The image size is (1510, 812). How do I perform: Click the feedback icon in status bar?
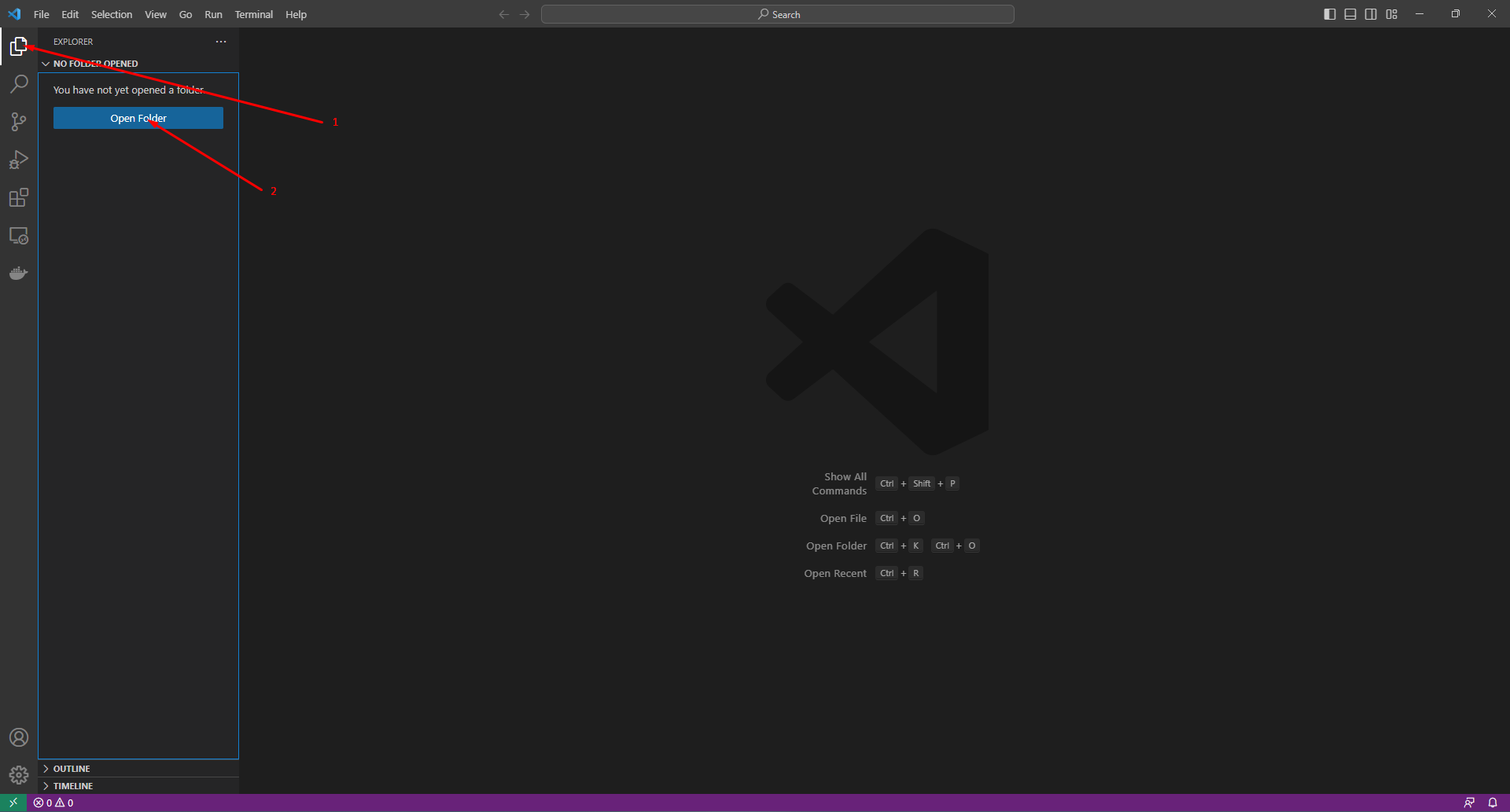(x=1469, y=803)
